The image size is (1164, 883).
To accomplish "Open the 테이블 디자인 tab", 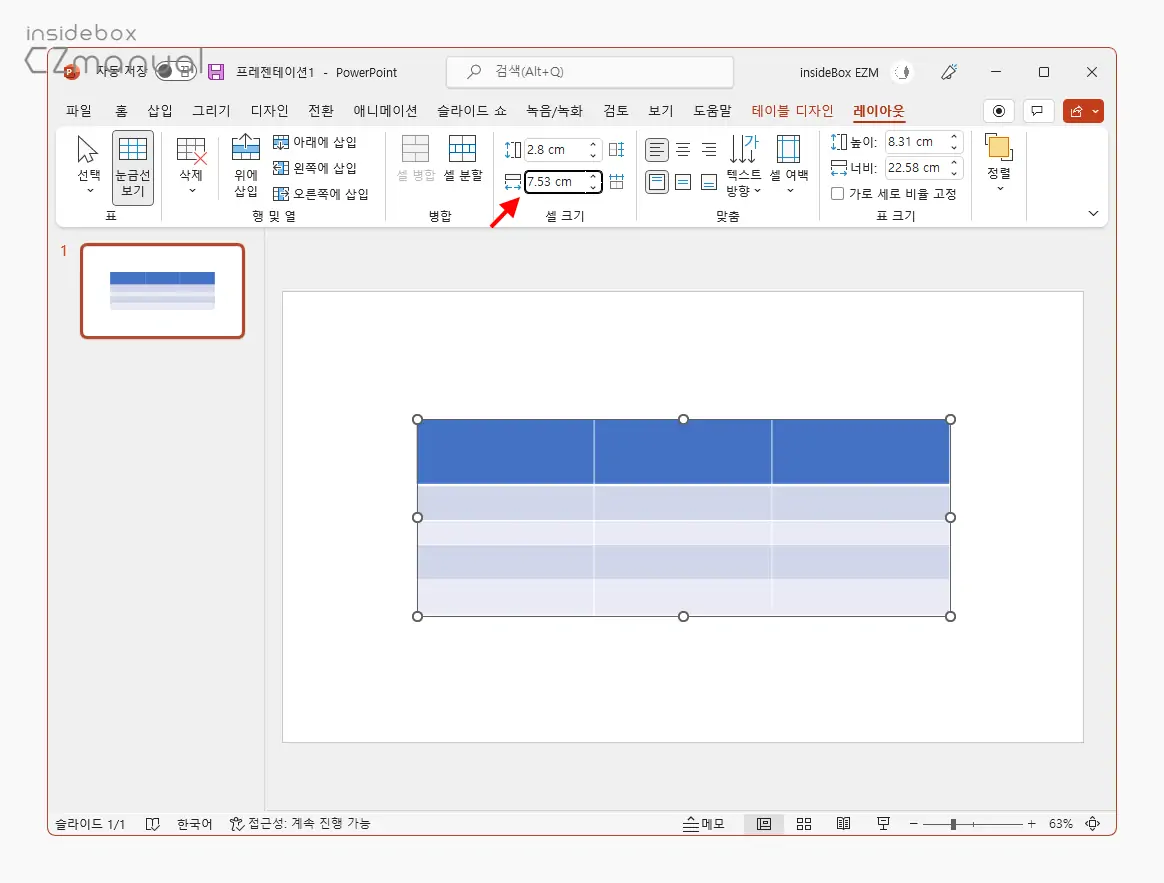I will [792, 111].
